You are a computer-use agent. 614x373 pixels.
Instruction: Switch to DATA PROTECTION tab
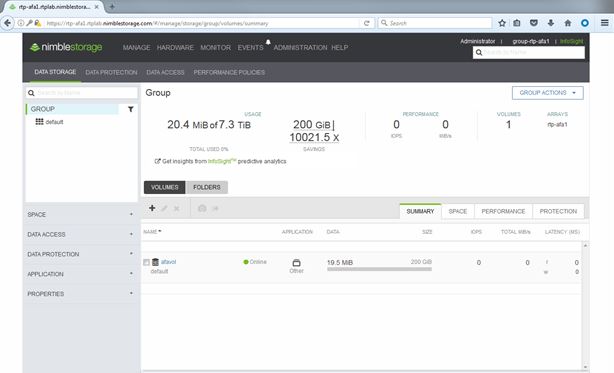click(x=111, y=72)
